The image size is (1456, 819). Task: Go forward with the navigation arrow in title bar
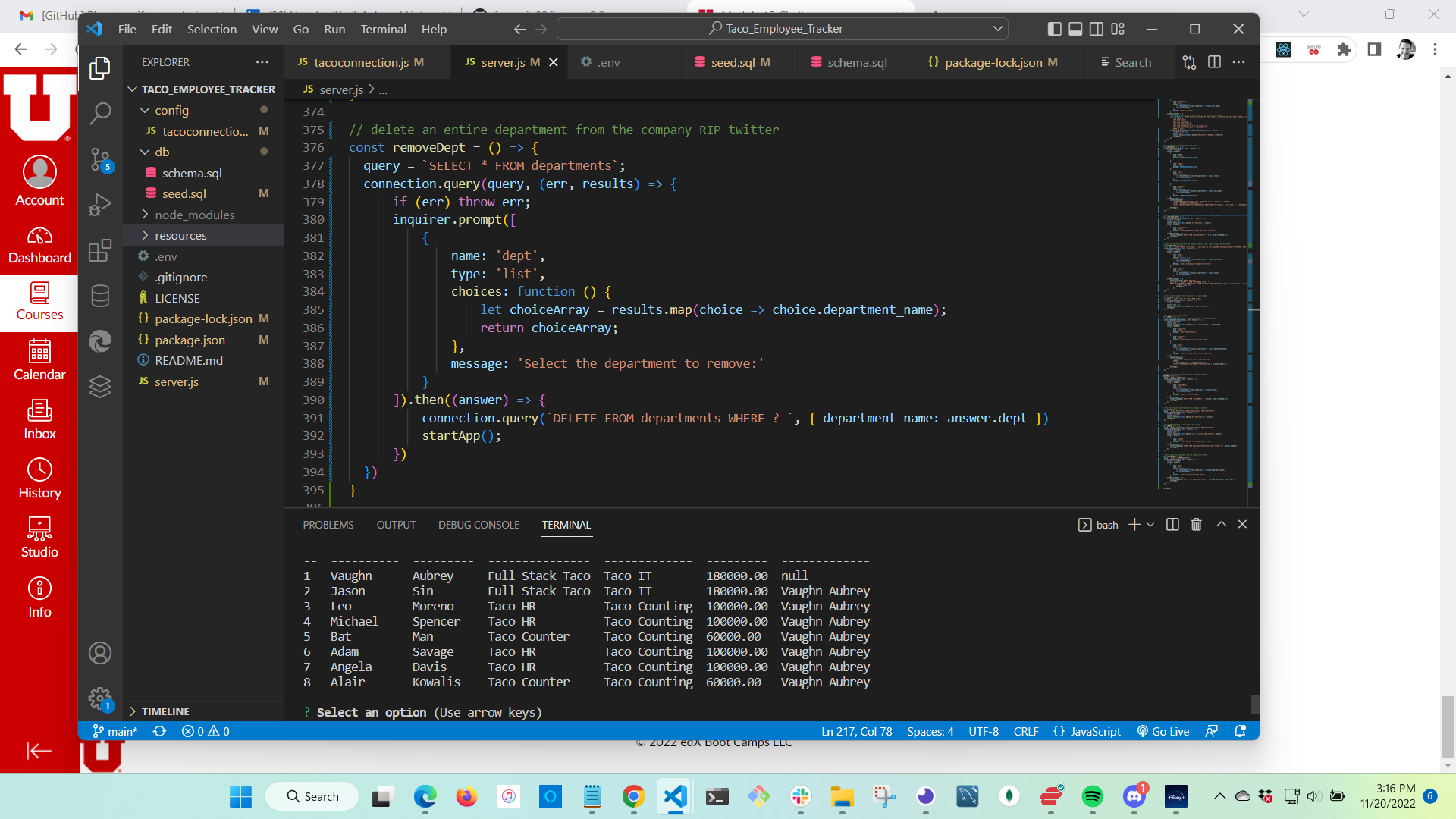[x=541, y=29]
